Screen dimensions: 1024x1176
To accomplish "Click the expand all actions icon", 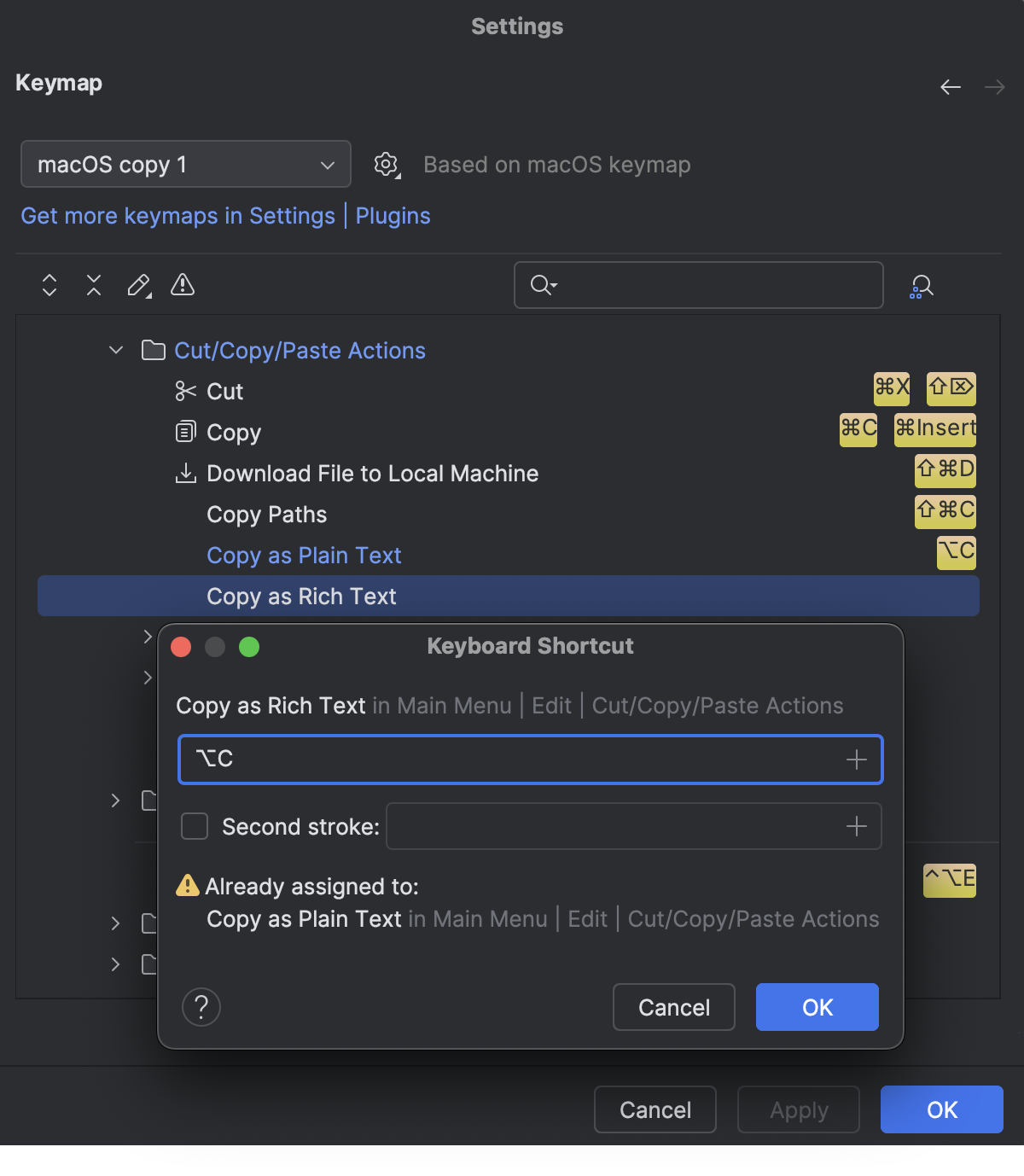I will [x=49, y=285].
